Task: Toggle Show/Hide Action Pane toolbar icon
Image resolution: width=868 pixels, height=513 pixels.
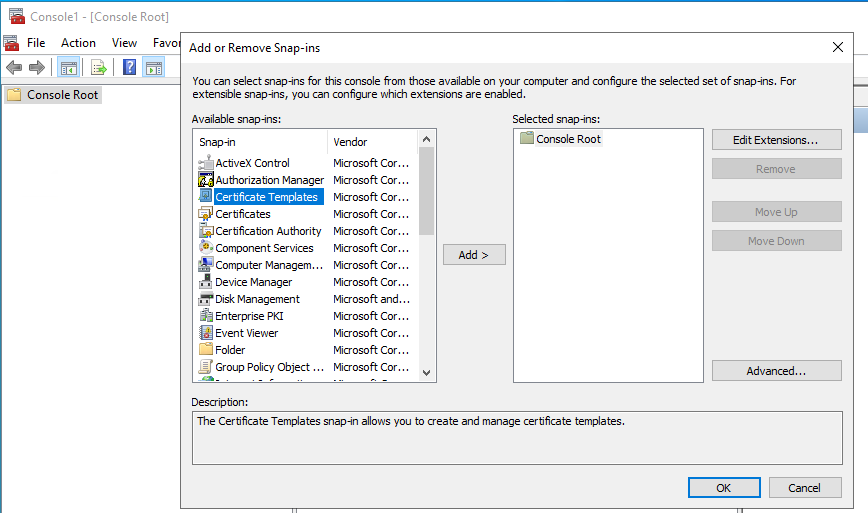Action: [x=154, y=68]
